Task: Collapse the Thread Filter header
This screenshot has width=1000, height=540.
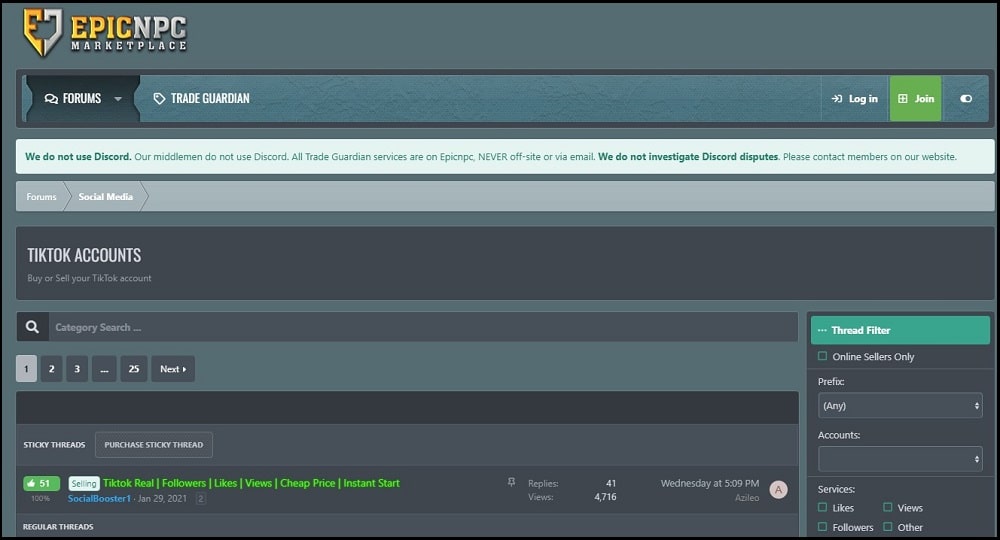Action: coord(900,330)
